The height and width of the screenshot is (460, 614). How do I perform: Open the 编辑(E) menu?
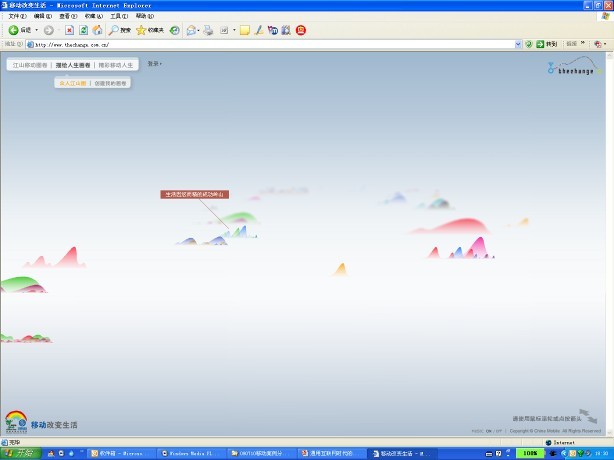coord(43,16)
